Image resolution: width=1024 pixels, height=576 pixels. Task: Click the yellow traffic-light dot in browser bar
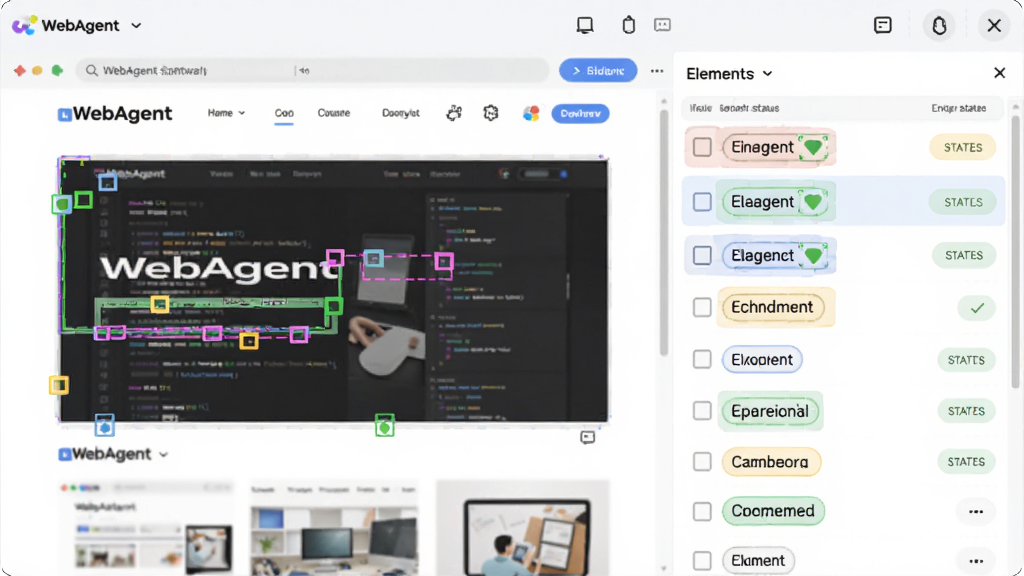[37, 71]
